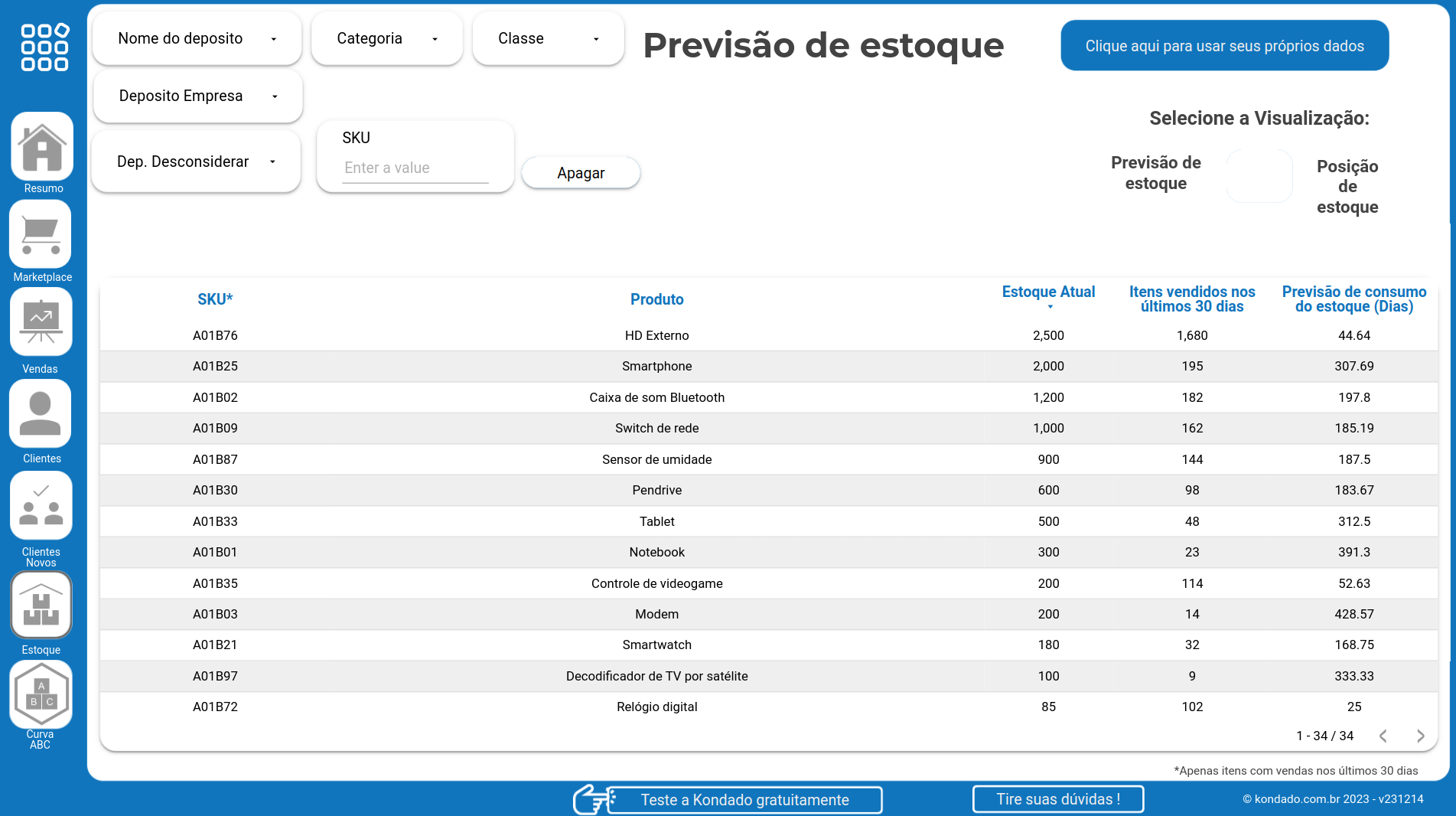Select the Clientes person icon
Image resolution: width=1456 pixels, height=816 pixels.
coord(41,414)
